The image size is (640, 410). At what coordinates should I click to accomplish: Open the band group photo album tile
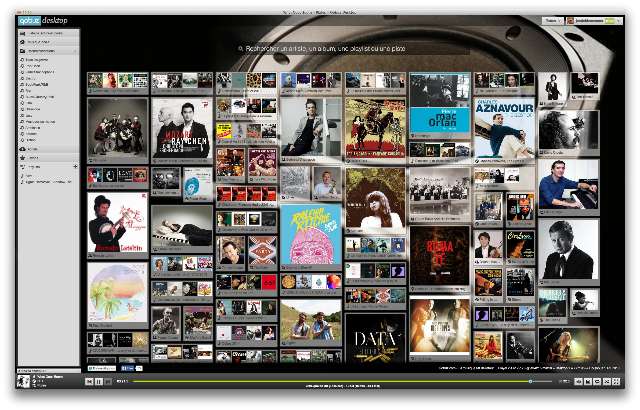pos(118,128)
